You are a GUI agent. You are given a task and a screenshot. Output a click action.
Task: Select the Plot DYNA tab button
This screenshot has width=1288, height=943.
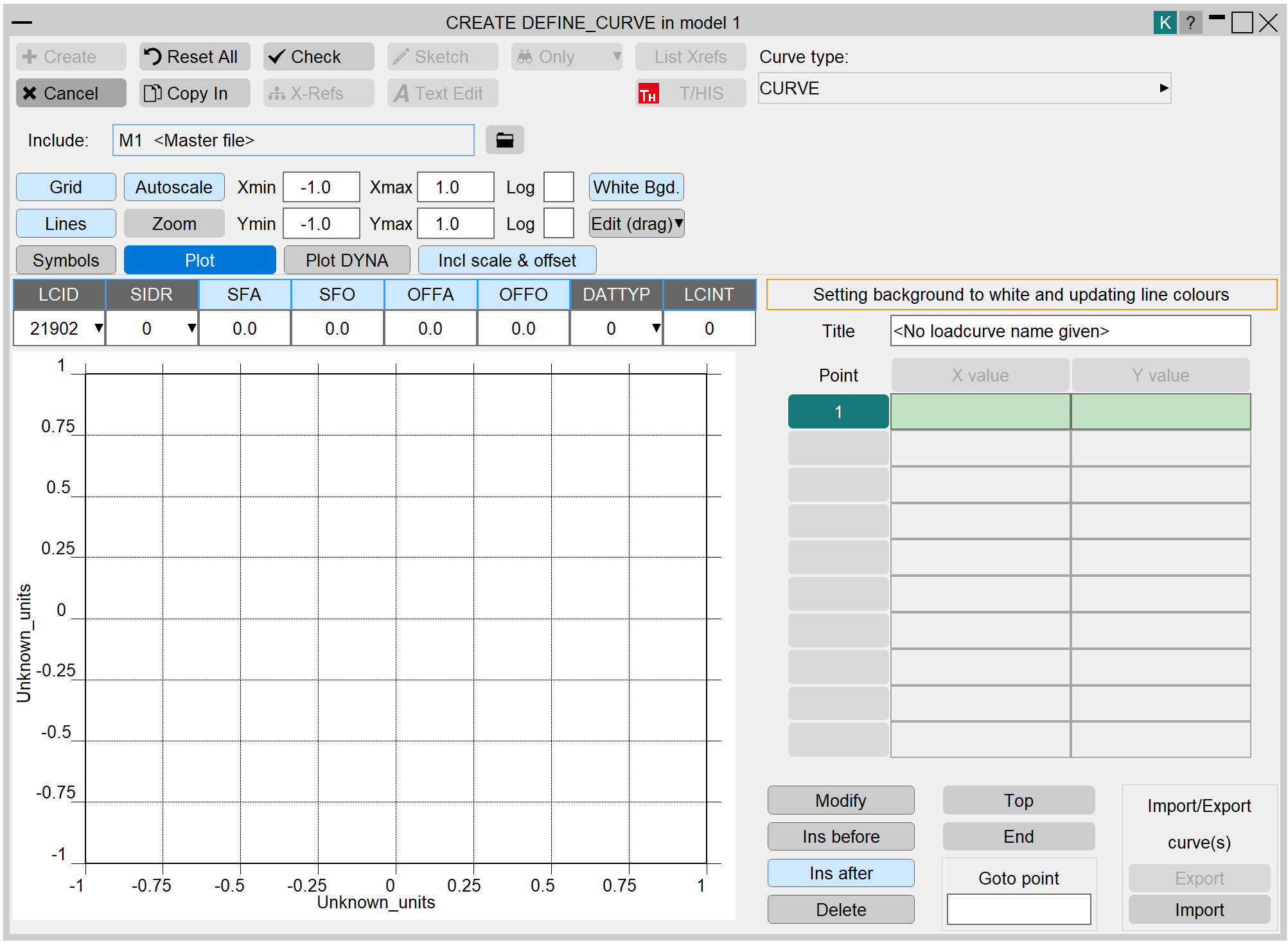347,260
